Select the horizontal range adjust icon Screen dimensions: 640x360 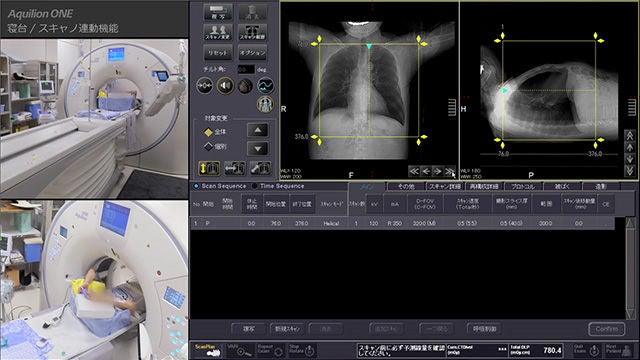[235, 168]
